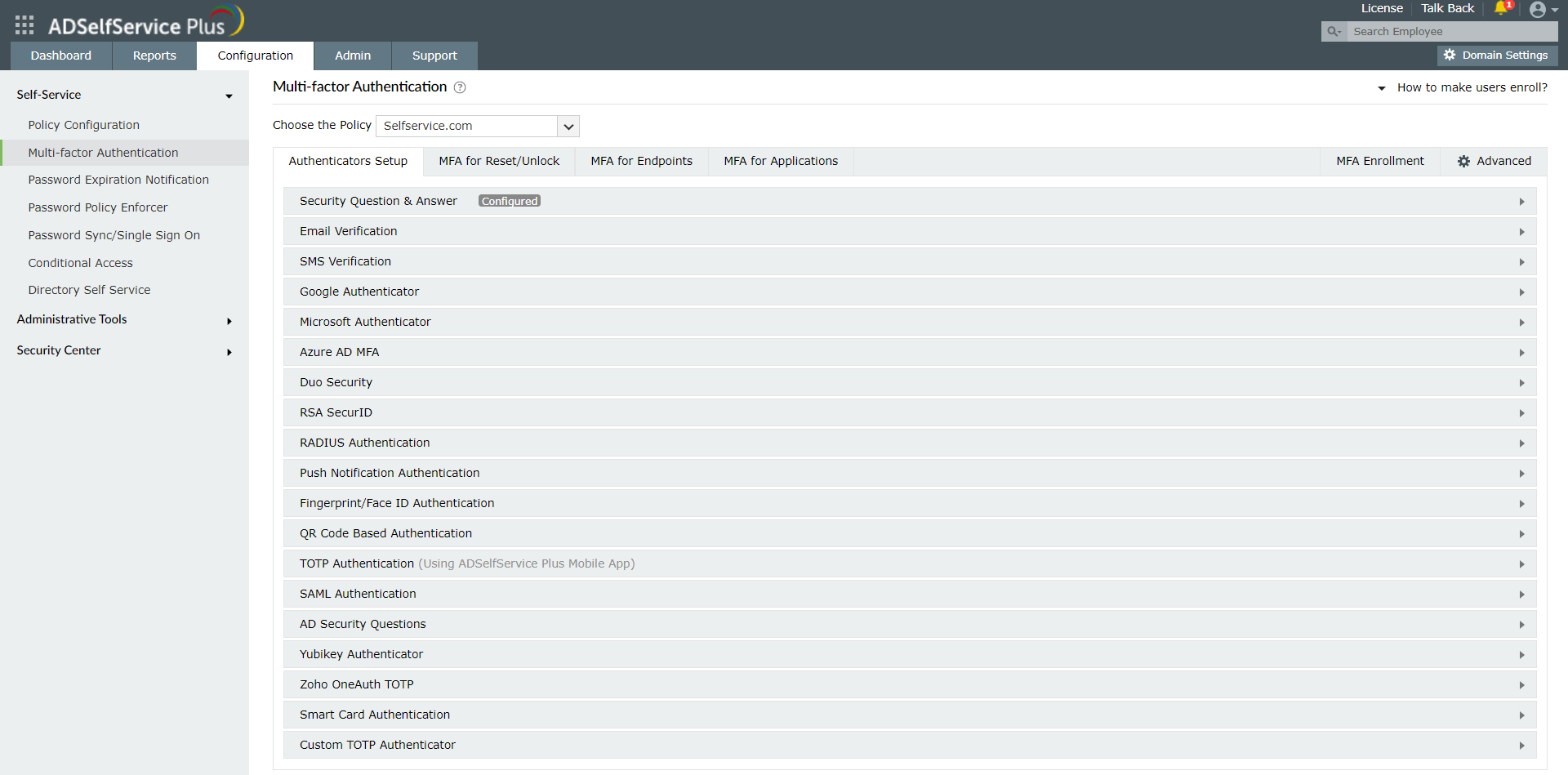Screen dimensions: 1568x775
Task: Open the MFA Enrollment tab
Action: 1380,162
